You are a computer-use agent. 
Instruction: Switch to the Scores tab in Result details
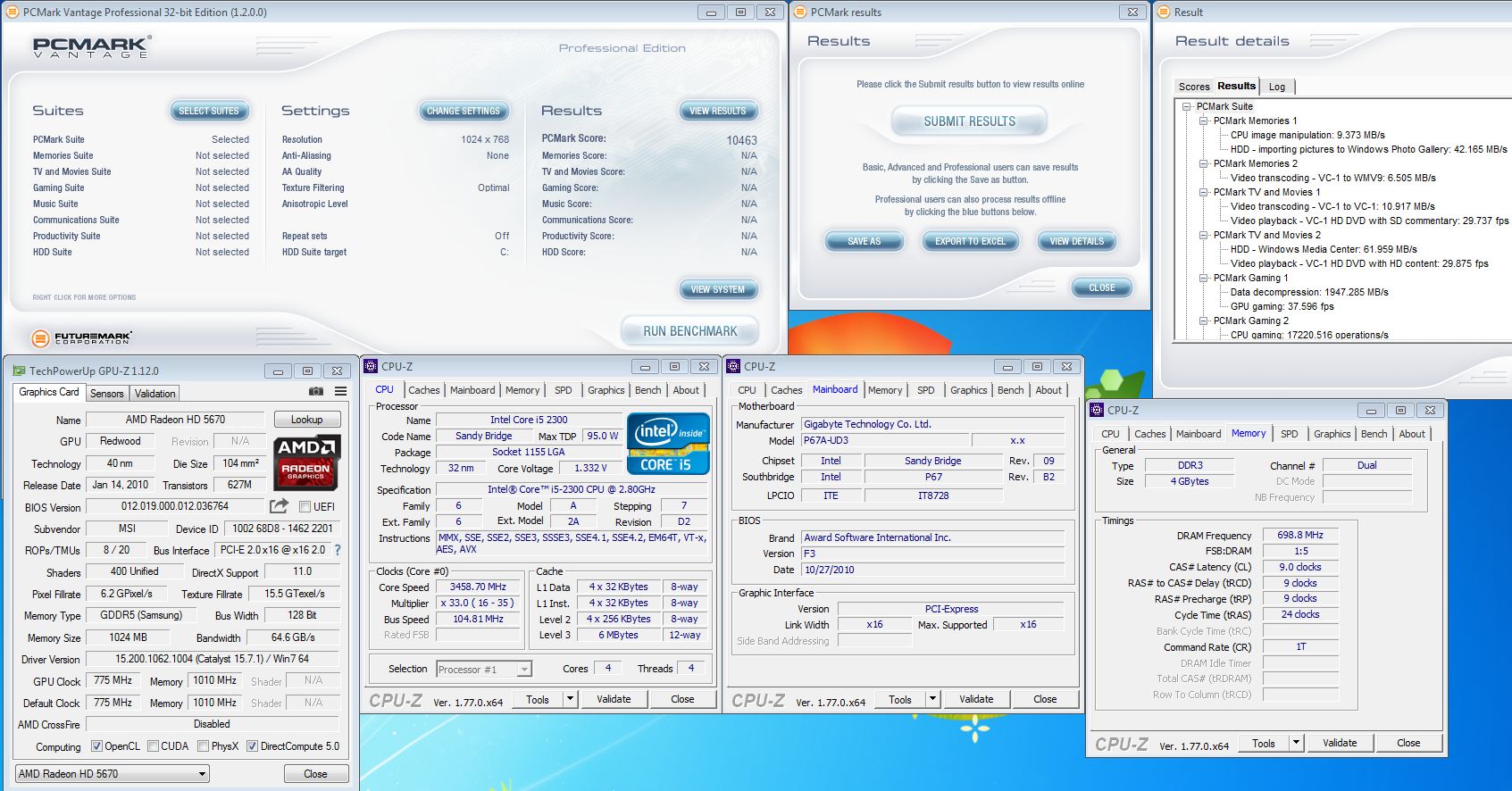(1194, 87)
